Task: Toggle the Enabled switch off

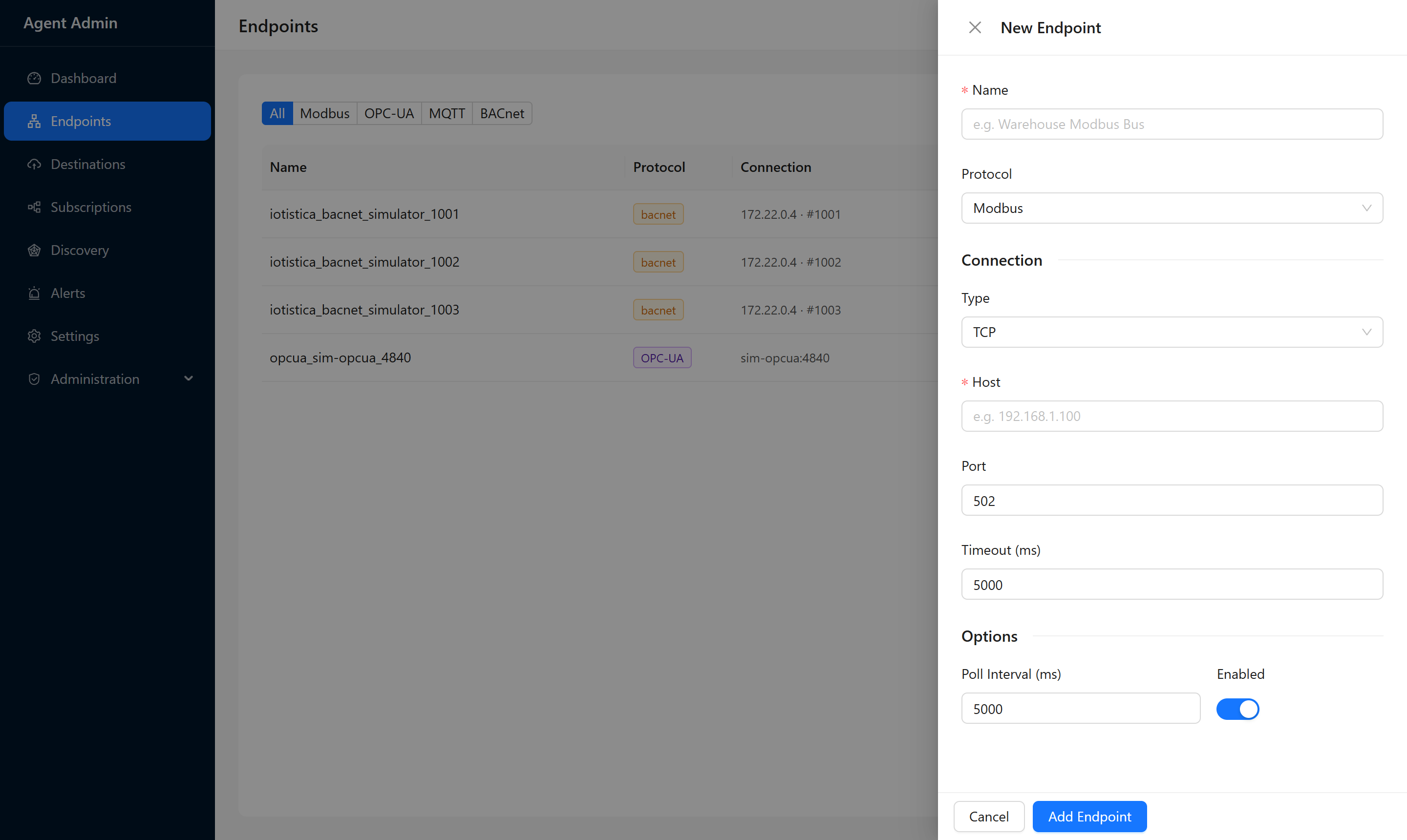Action: [x=1237, y=709]
